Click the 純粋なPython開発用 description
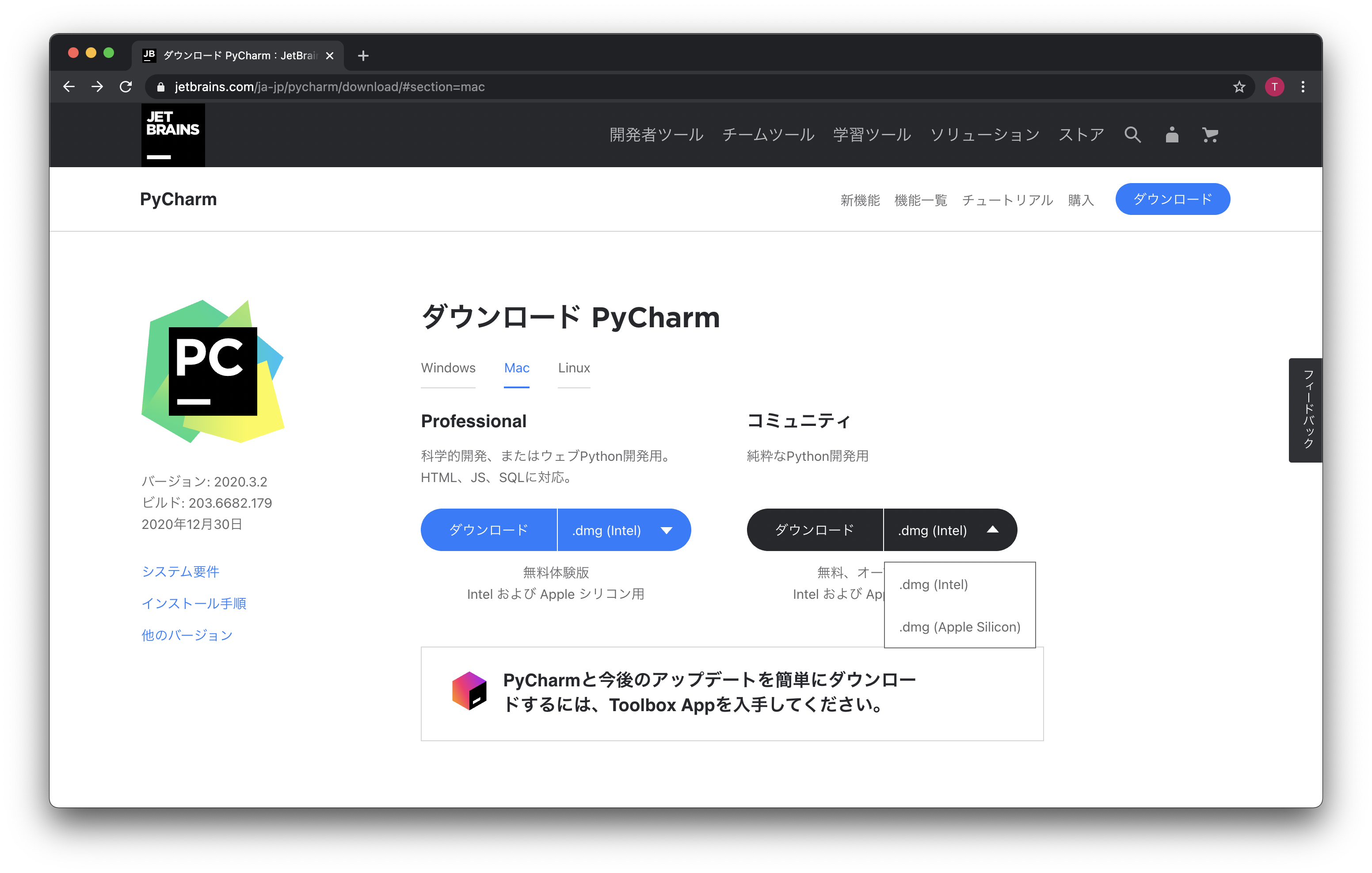The width and height of the screenshot is (1372, 873). (x=808, y=456)
